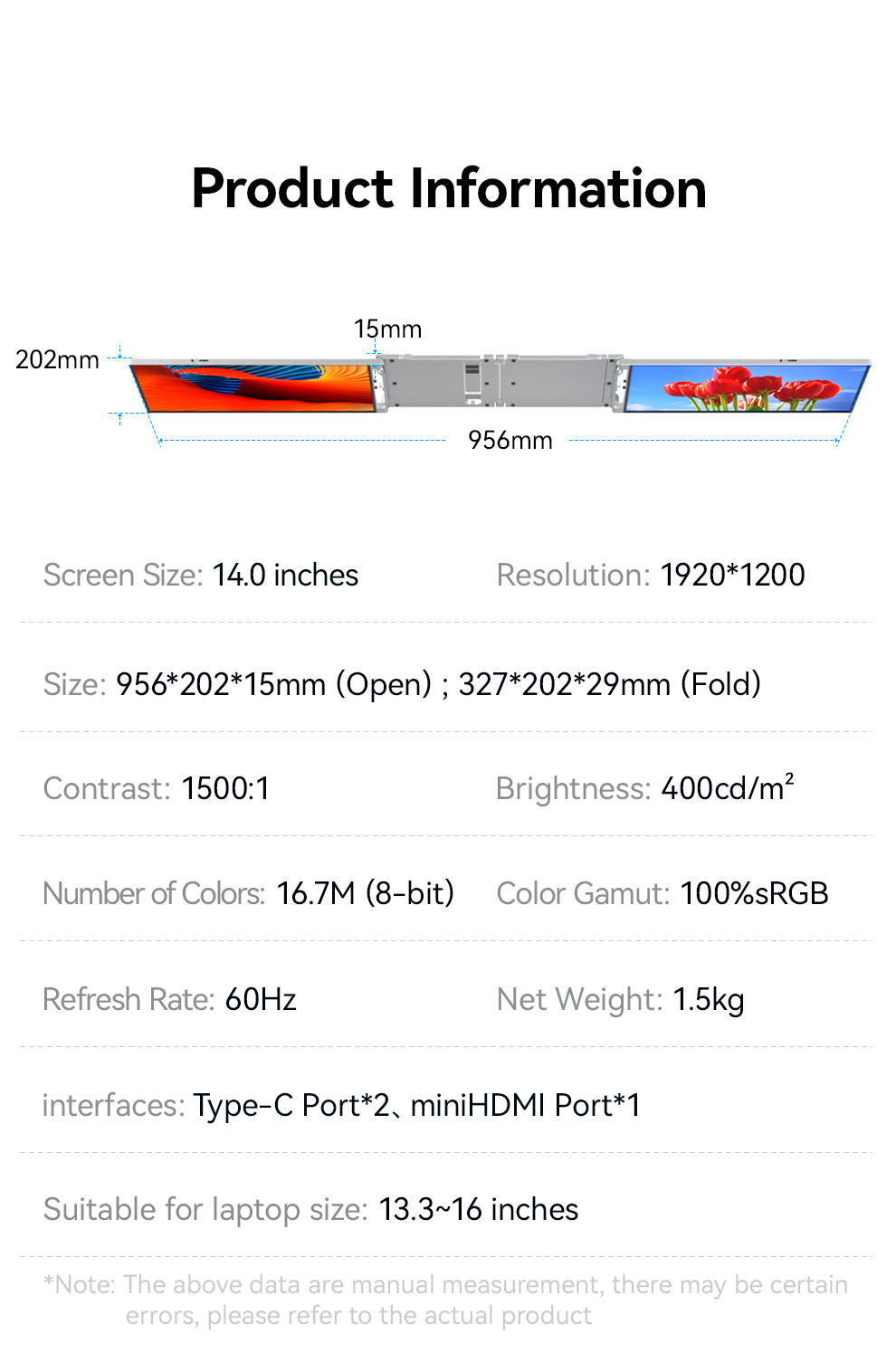Click the Refresh Rate 60Hz value

[261, 1000]
